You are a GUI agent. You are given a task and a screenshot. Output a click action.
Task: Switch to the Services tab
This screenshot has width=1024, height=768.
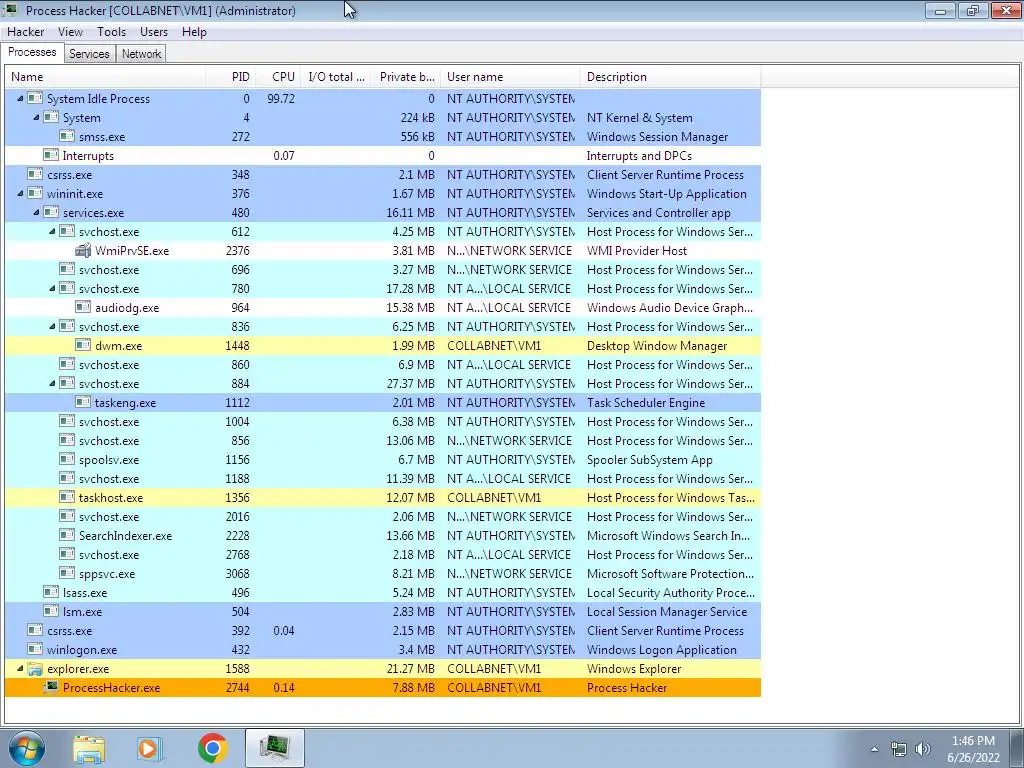point(89,54)
